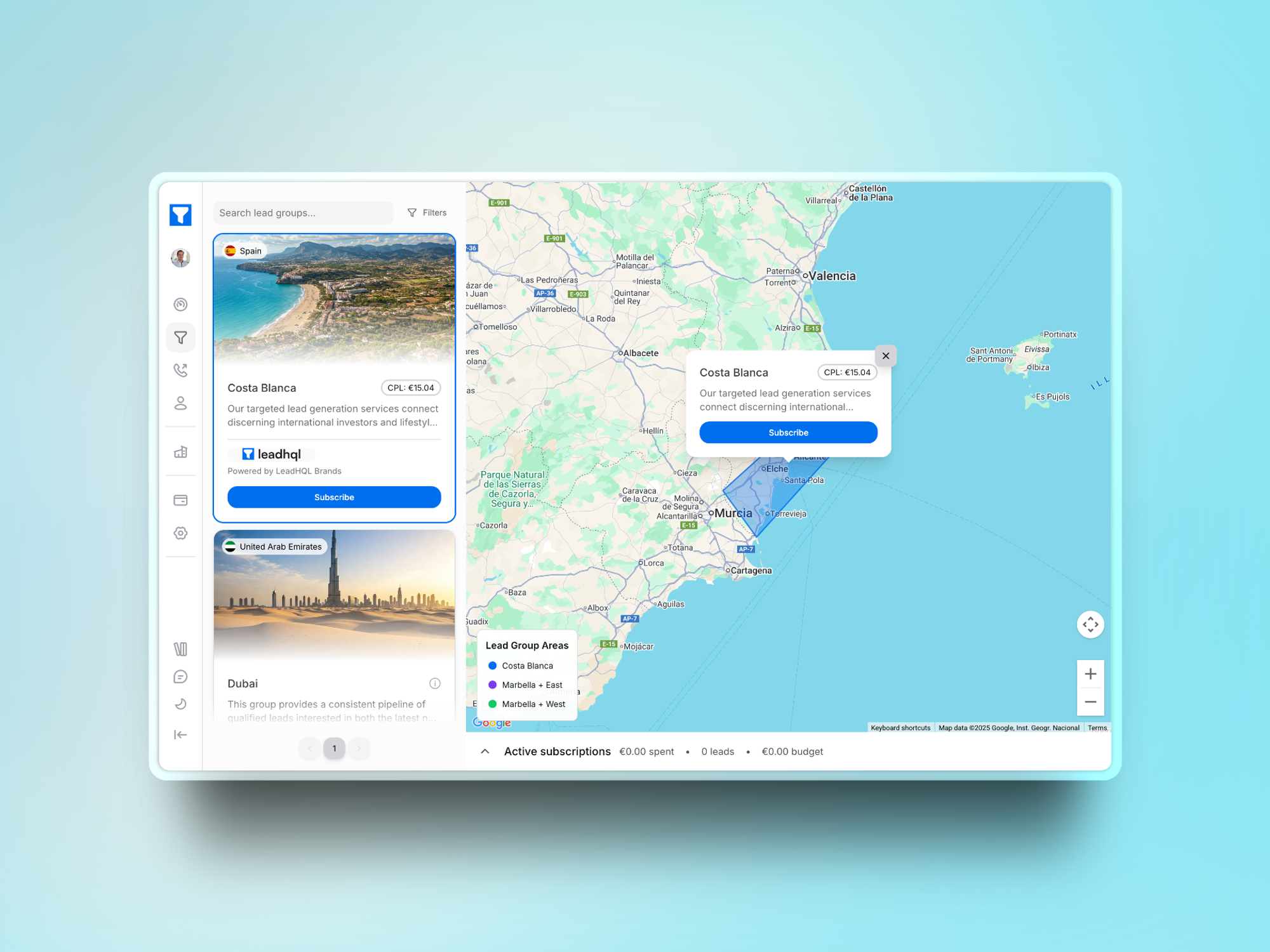Click the Lead Group Areas legend heading
The image size is (1270, 952).
point(527,645)
